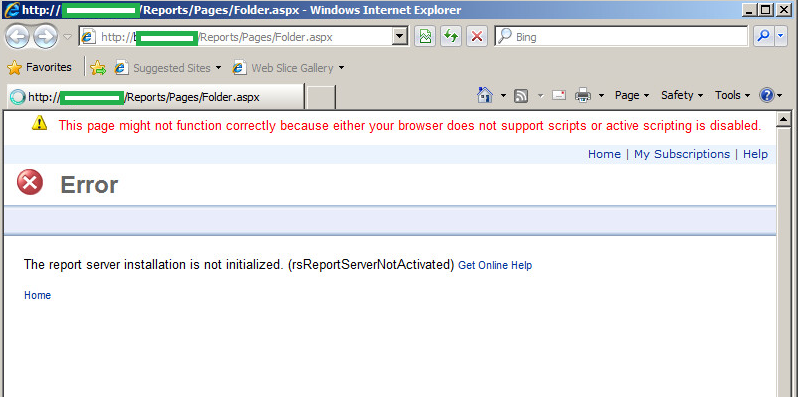Open the recent pages dropdown arrow
This screenshot has height=397, width=798.
click(68, 37)
